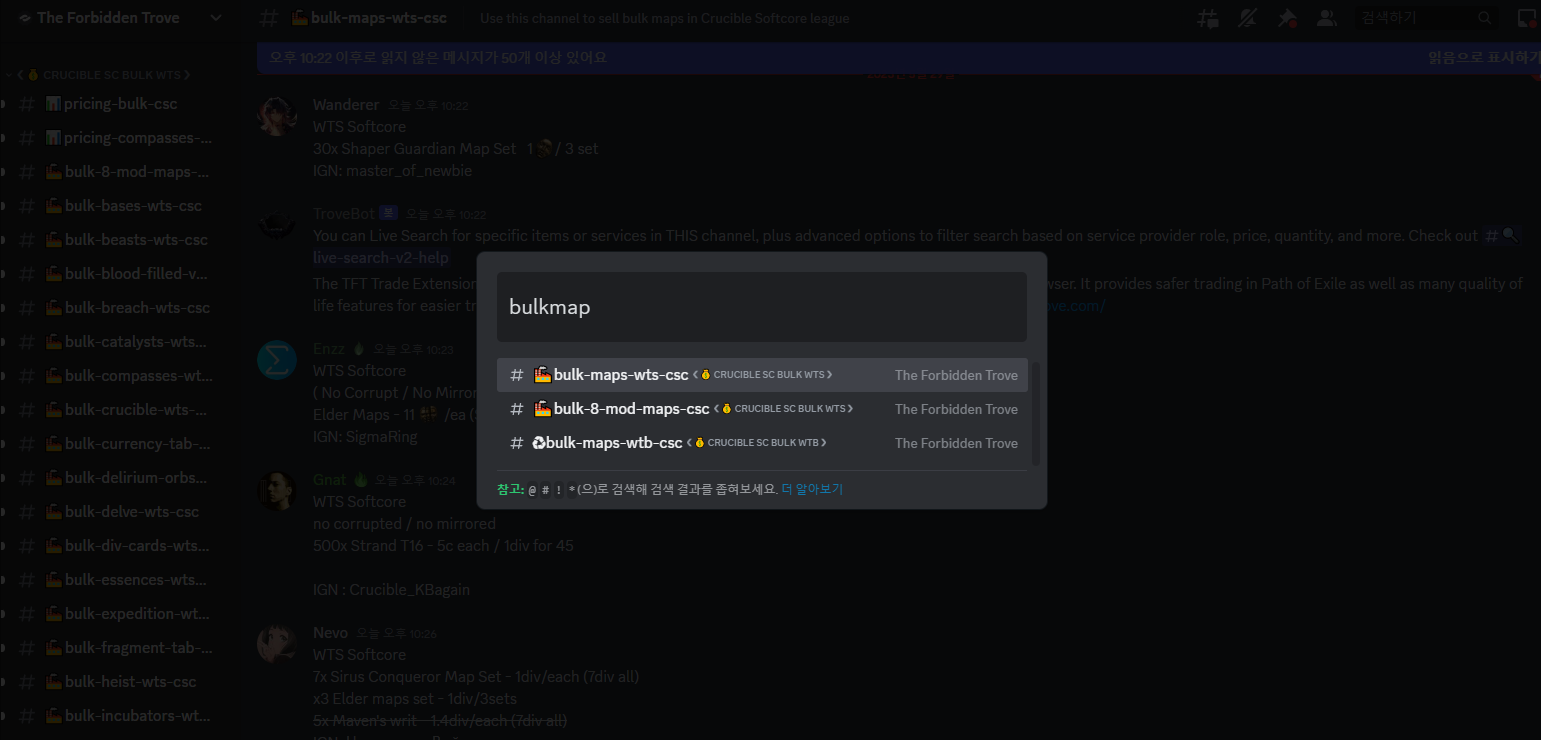Screen dimensions: 1541x740
Task: Click the username TroveBot
Action: [343, 213]
